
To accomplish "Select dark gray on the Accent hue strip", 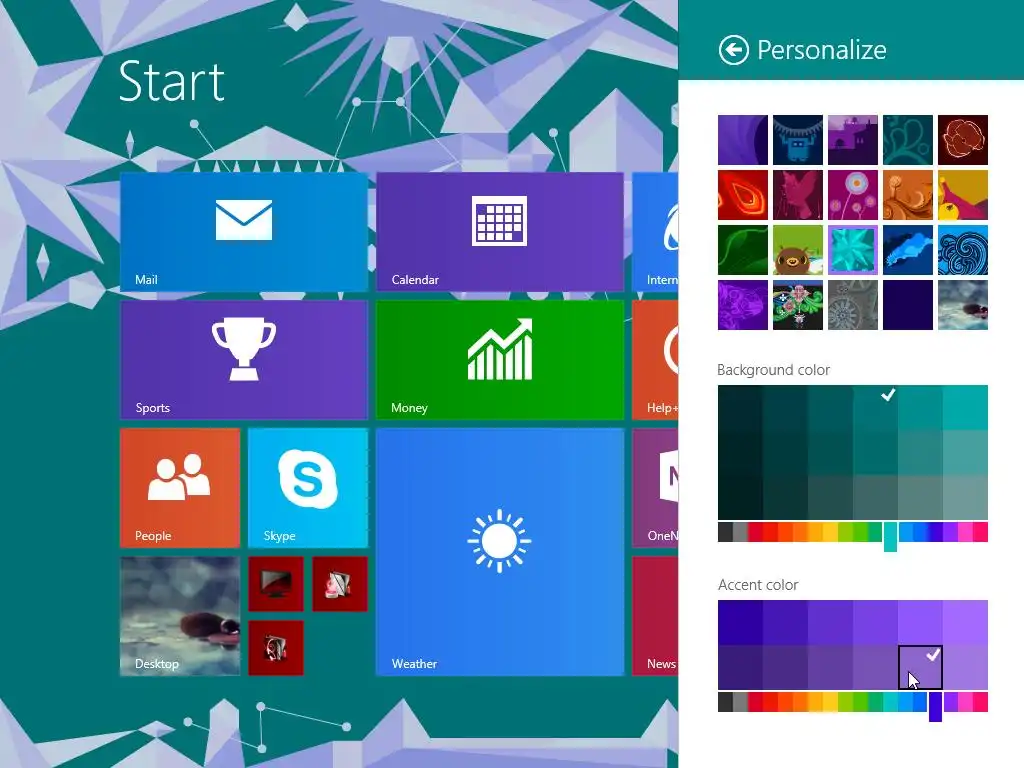I will (725, 701).
